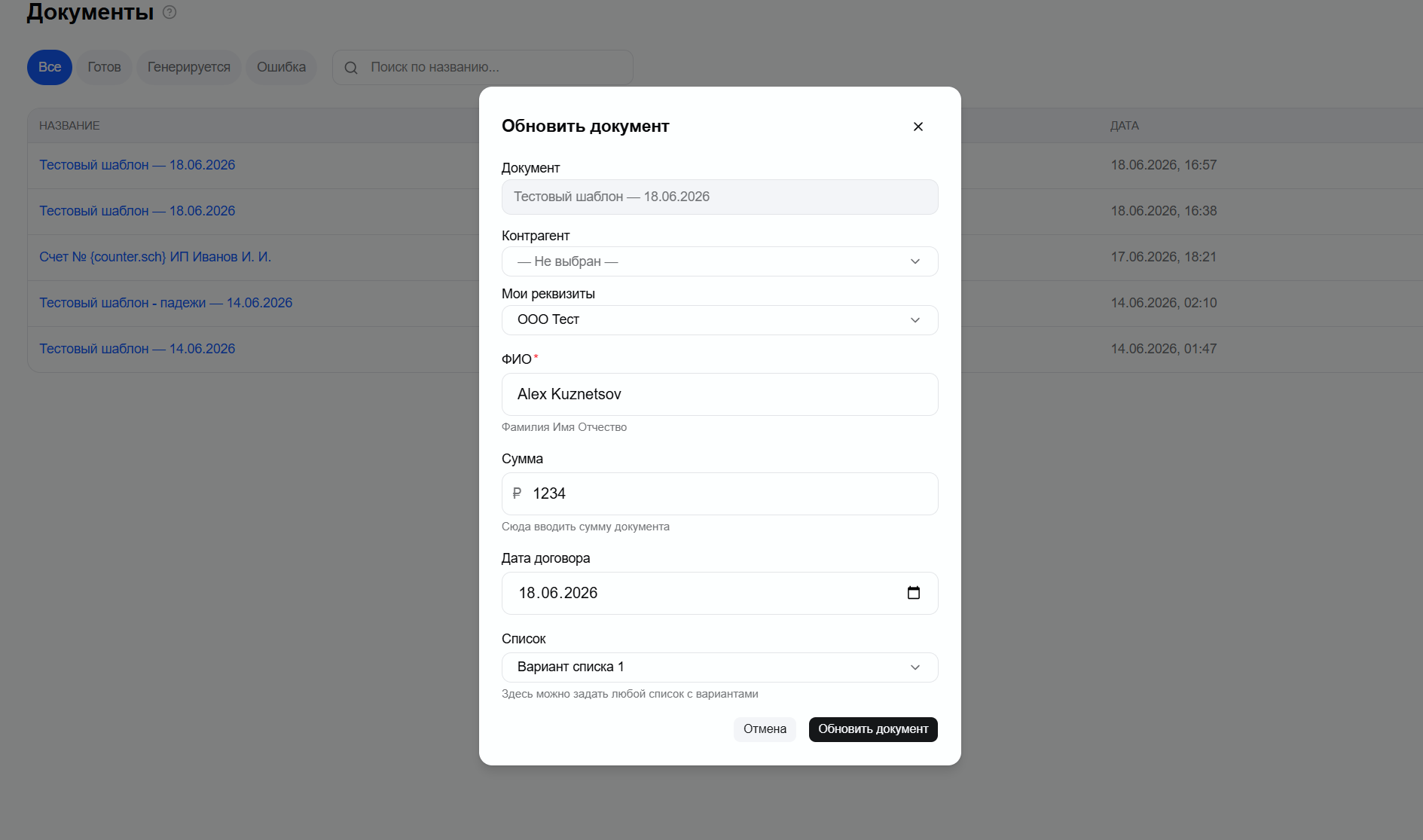The height and width of the screenshot is (840, 1423).
Task: Click the dialog title Обновить документ
Action: tap(585, 126)
